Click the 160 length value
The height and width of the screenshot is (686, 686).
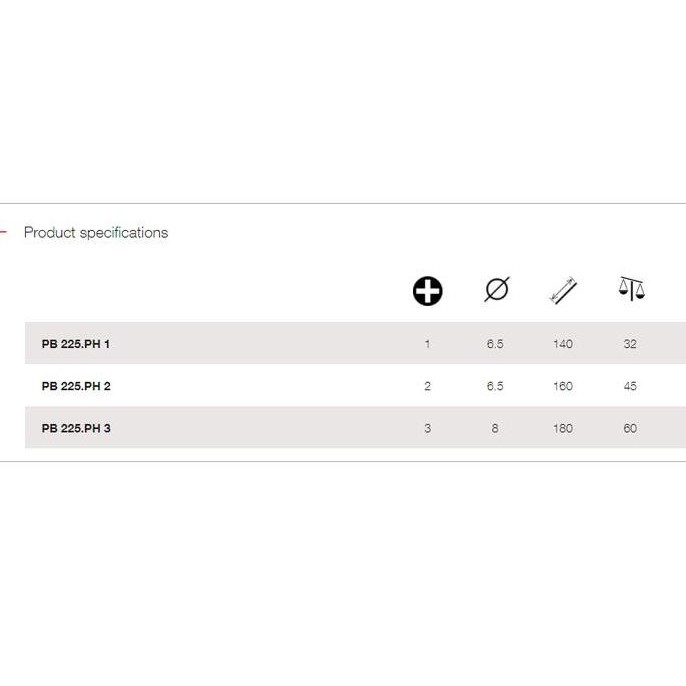click(x=563, y=386)
